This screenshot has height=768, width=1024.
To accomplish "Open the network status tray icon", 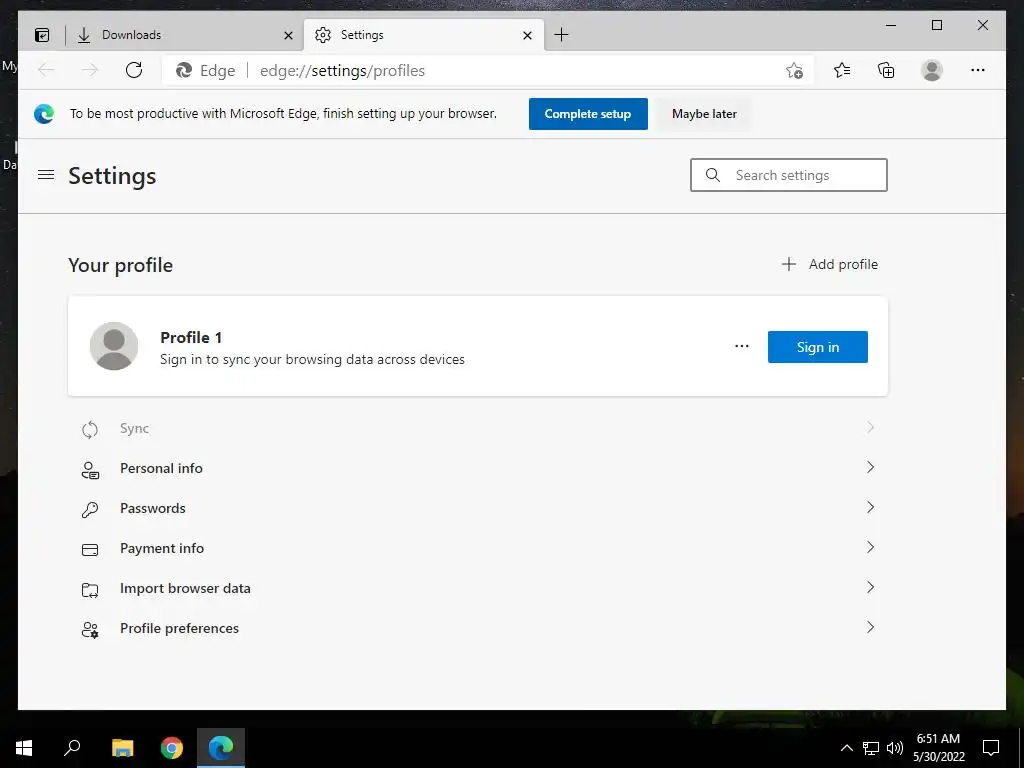I will [871, 748].
